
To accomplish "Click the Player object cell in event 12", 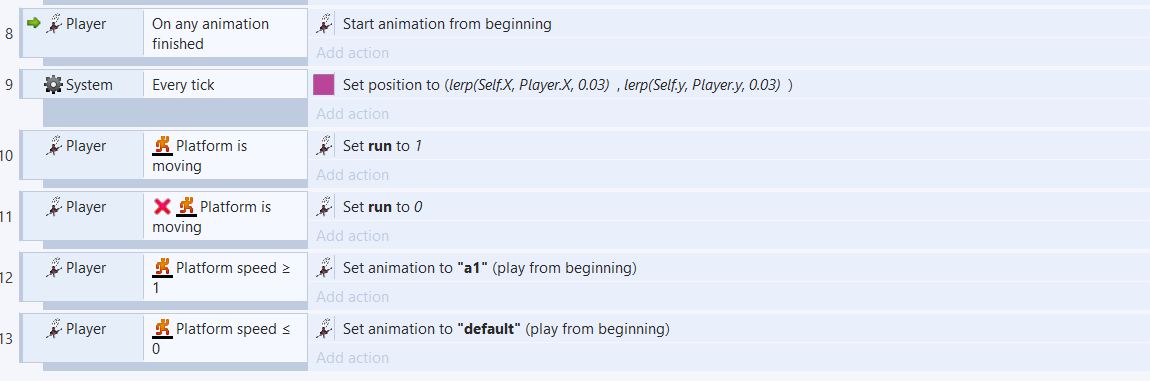I will (x=83, y=277).
